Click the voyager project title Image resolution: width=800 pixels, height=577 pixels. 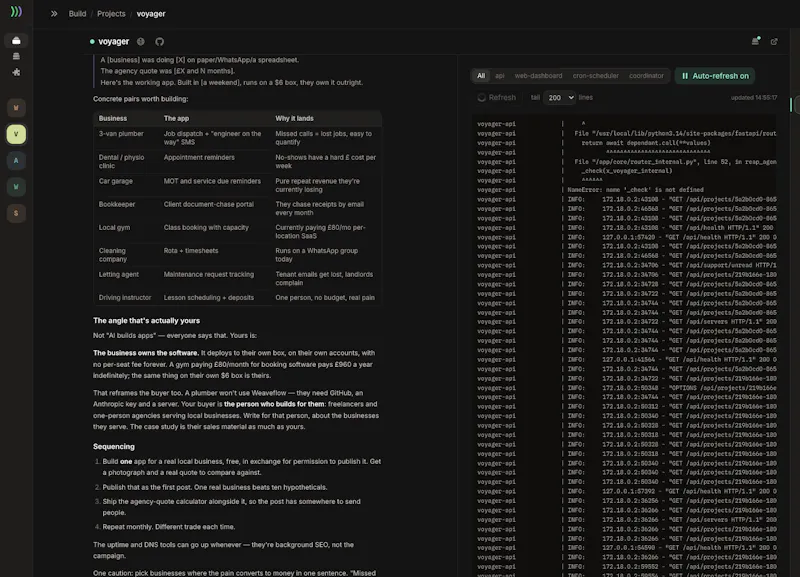point(113,41)
